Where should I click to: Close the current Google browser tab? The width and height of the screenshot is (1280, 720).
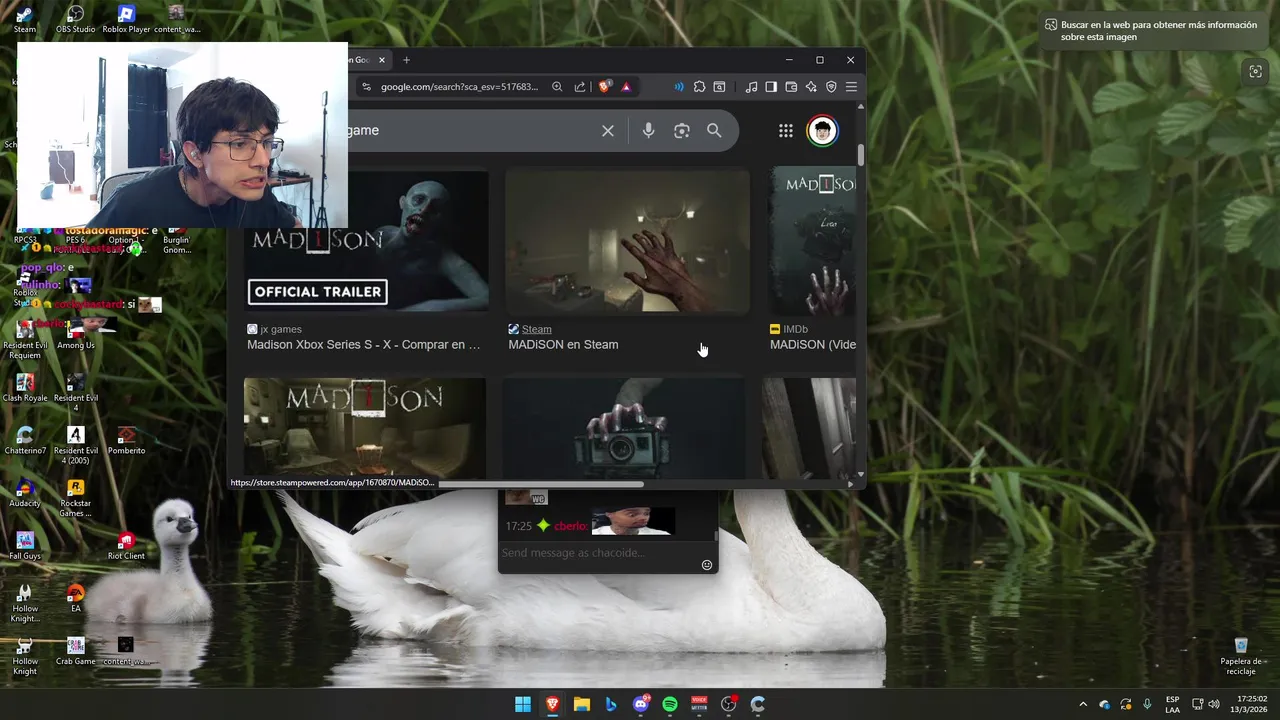381,60
